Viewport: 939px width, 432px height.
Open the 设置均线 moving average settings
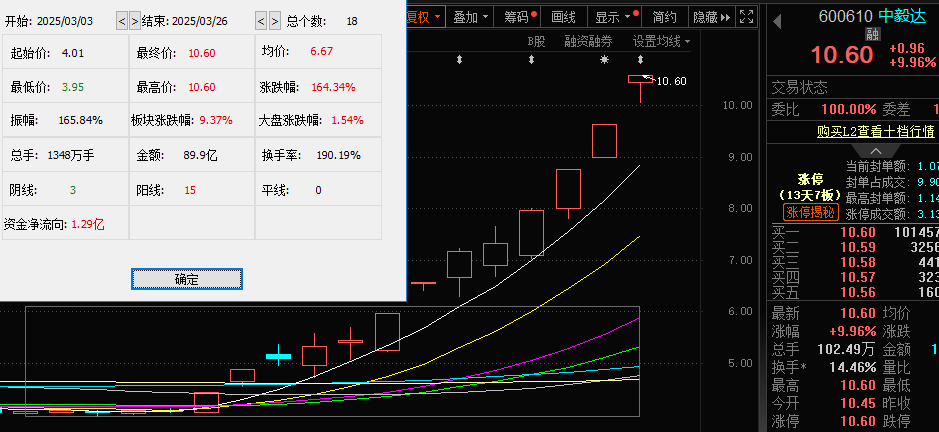pyautogui.click(x=660, y=41)
